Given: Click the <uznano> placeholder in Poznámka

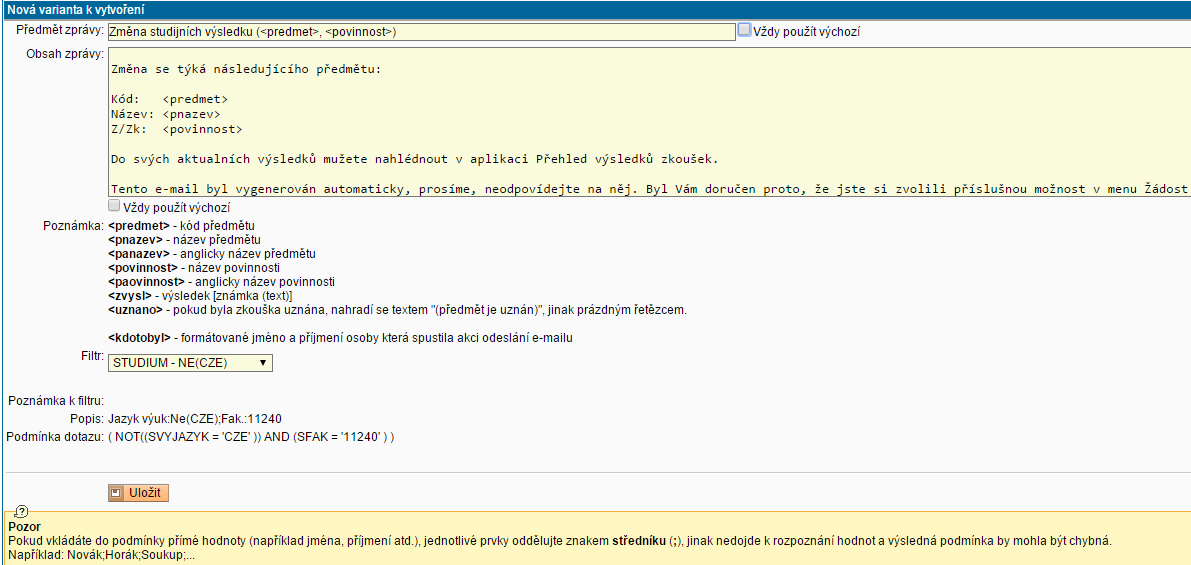Looking at the screenshot, I should 135,310.
